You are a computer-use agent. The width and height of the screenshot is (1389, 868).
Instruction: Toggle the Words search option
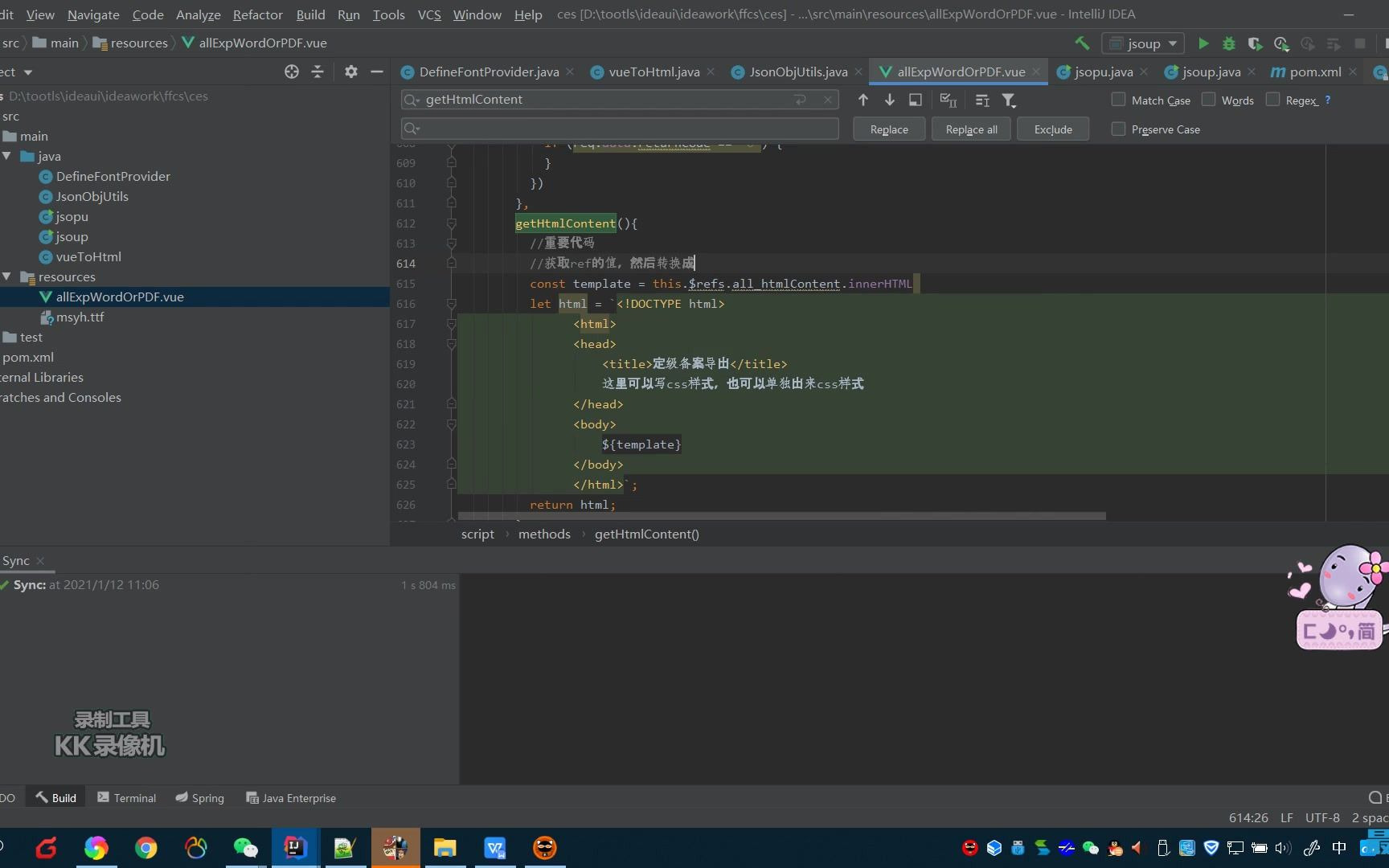[x=1209, y=100]
